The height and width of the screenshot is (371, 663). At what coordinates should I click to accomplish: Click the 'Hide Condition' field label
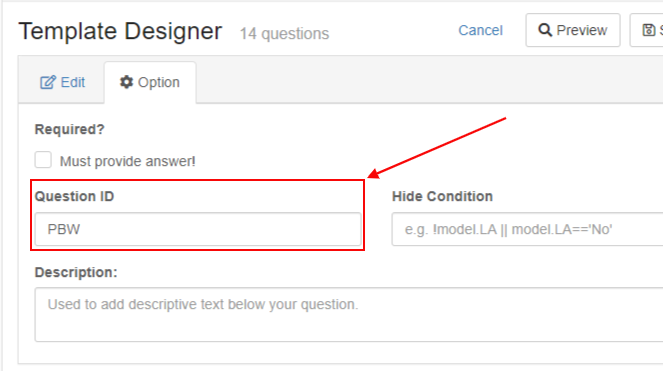(x=442, y=196)
